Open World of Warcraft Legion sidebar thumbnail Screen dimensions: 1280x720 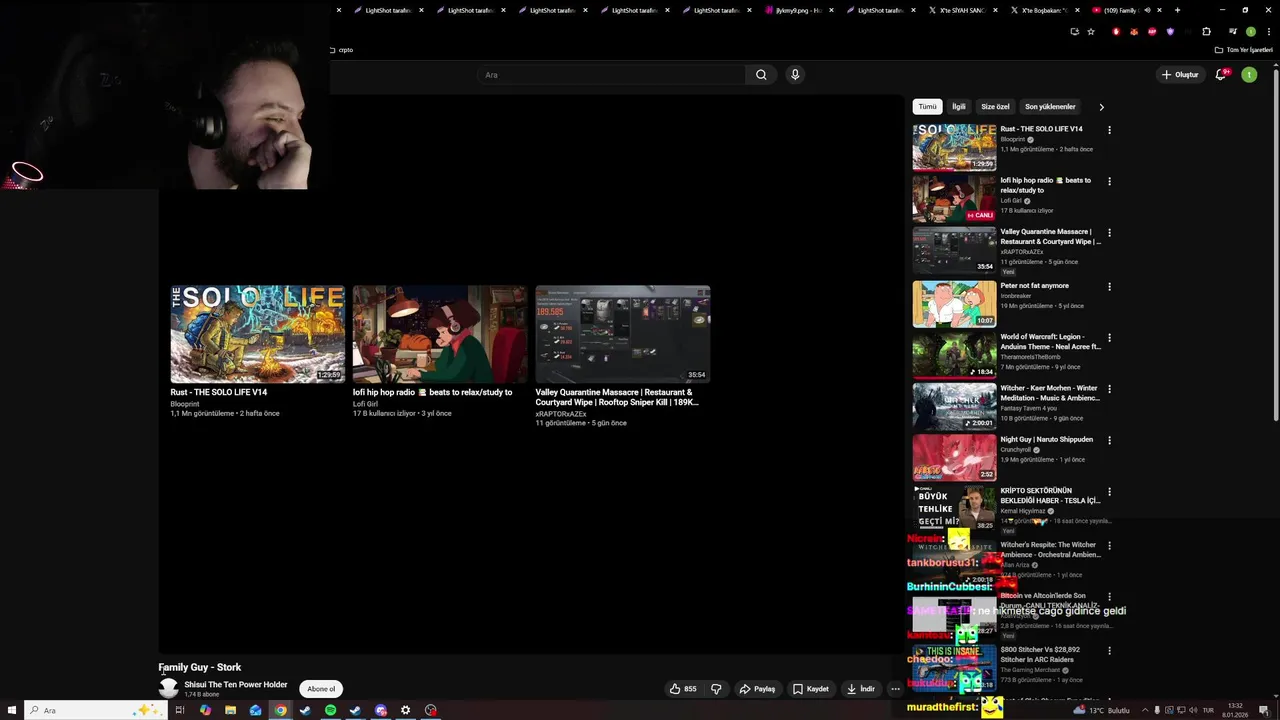tap(954, 354)
